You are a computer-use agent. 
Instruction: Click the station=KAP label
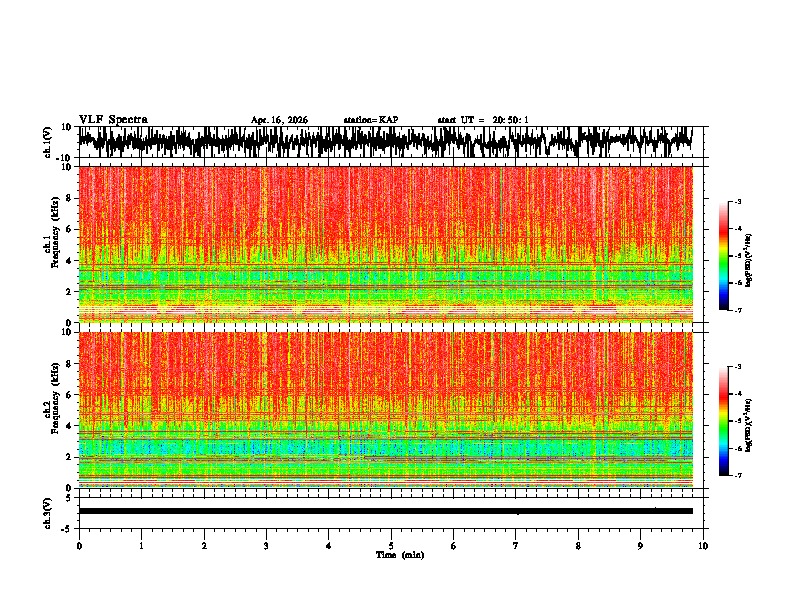tap(371, 120)
